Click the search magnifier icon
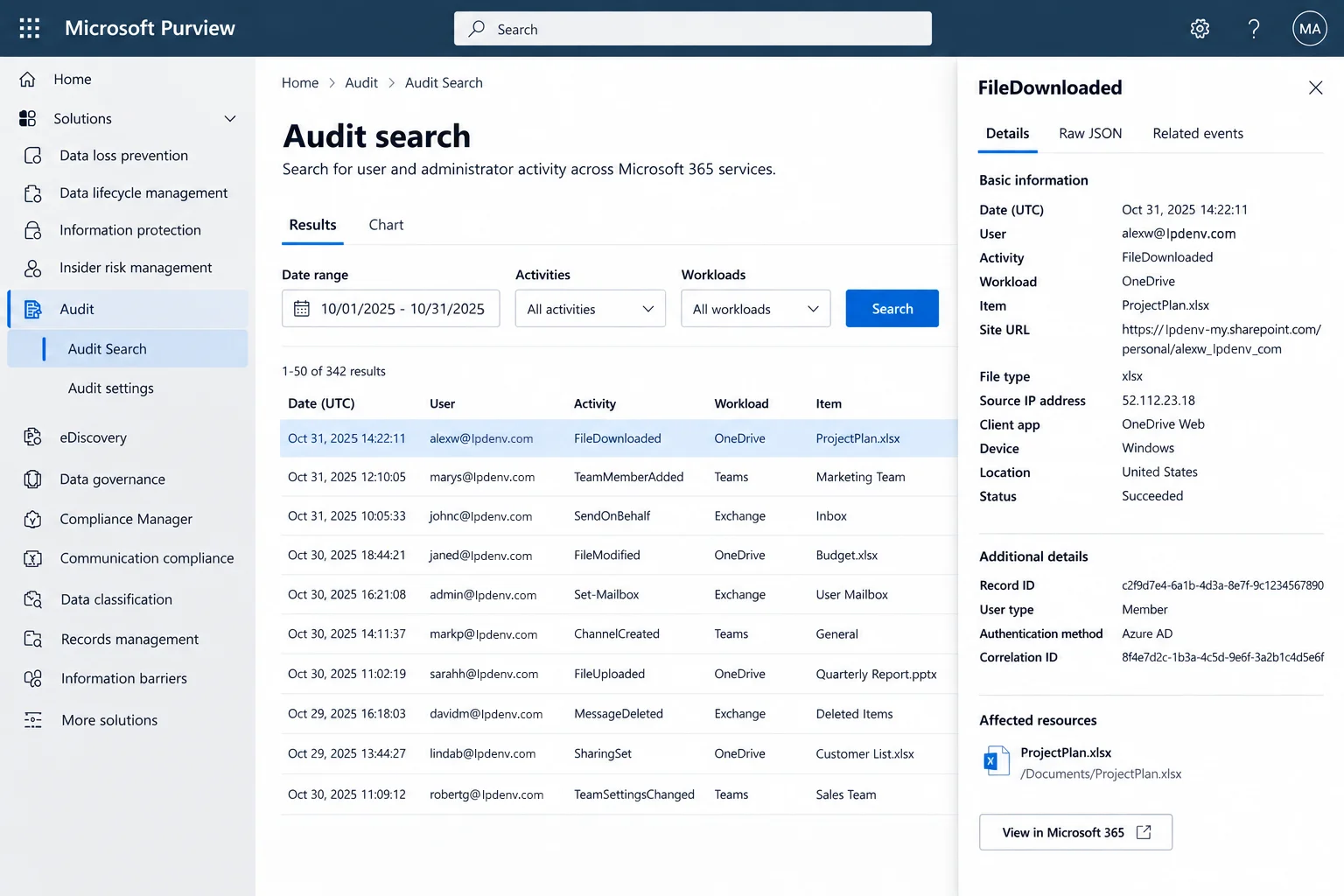The height and width of the screenshot is (896, 1344). coord(476,29)
